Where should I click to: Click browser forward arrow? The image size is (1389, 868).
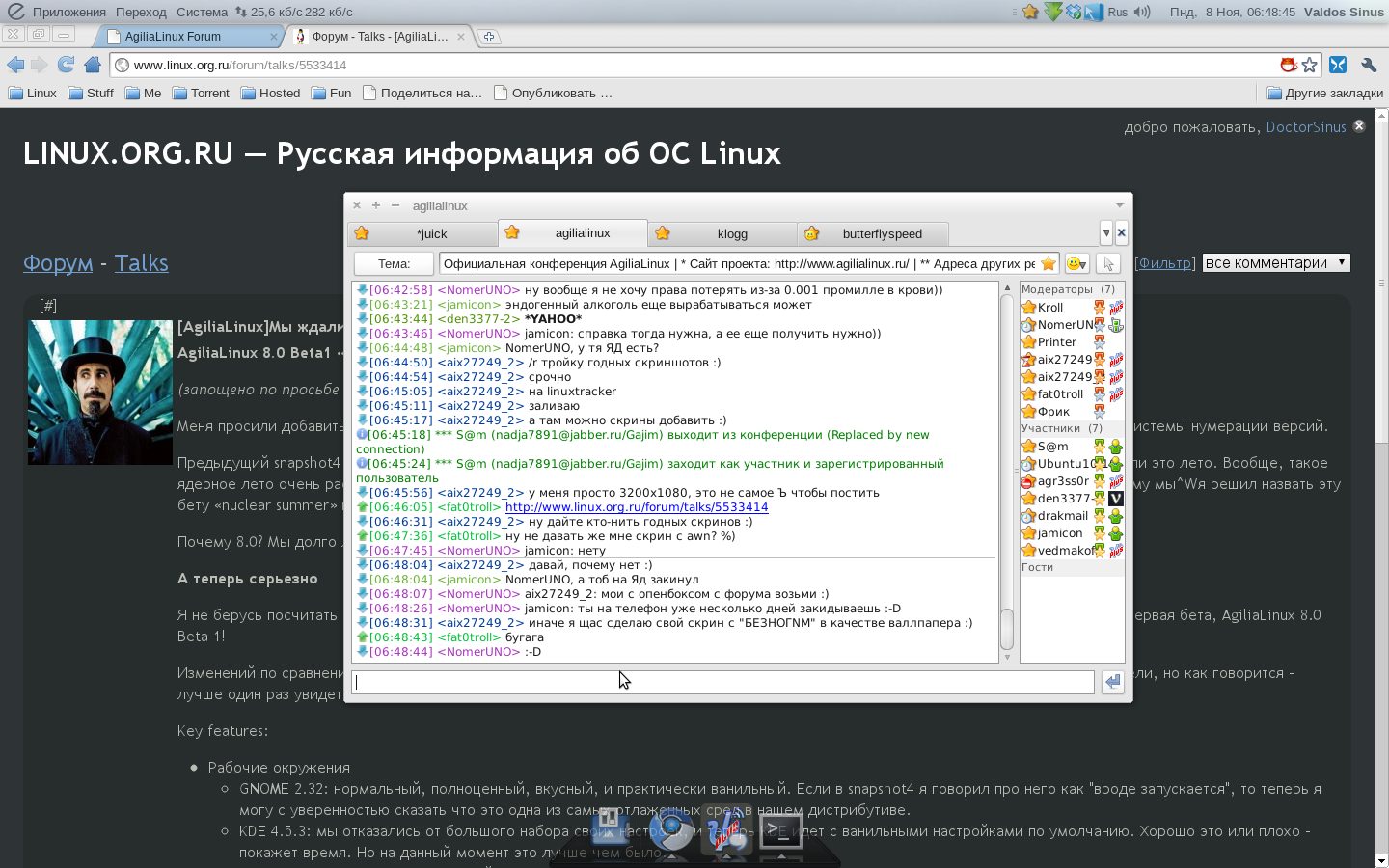(x=40, y=65)
